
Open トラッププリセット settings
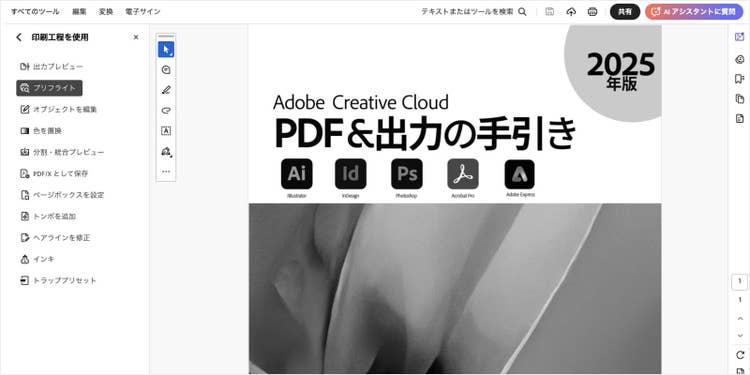pyautogui.click(x=58, y=280)
